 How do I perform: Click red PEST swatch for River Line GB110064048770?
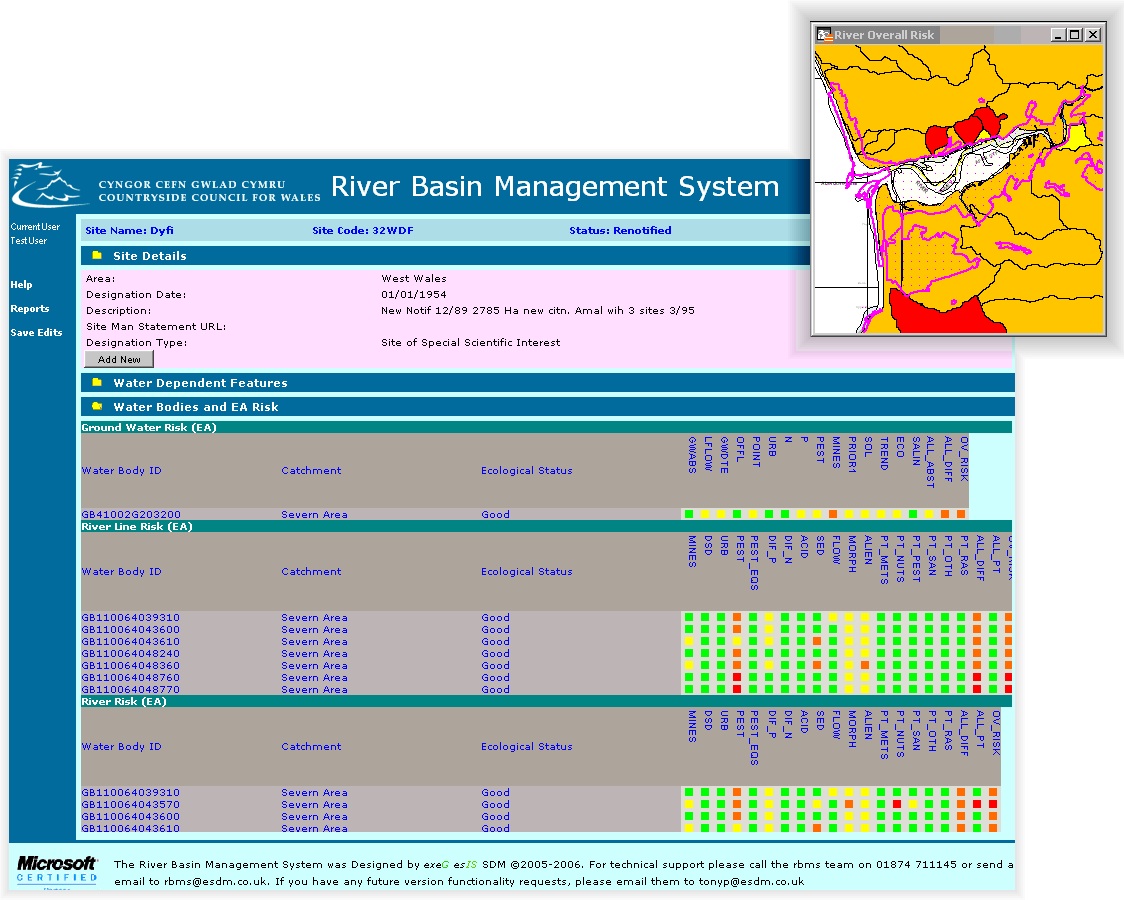pos(737,689)
